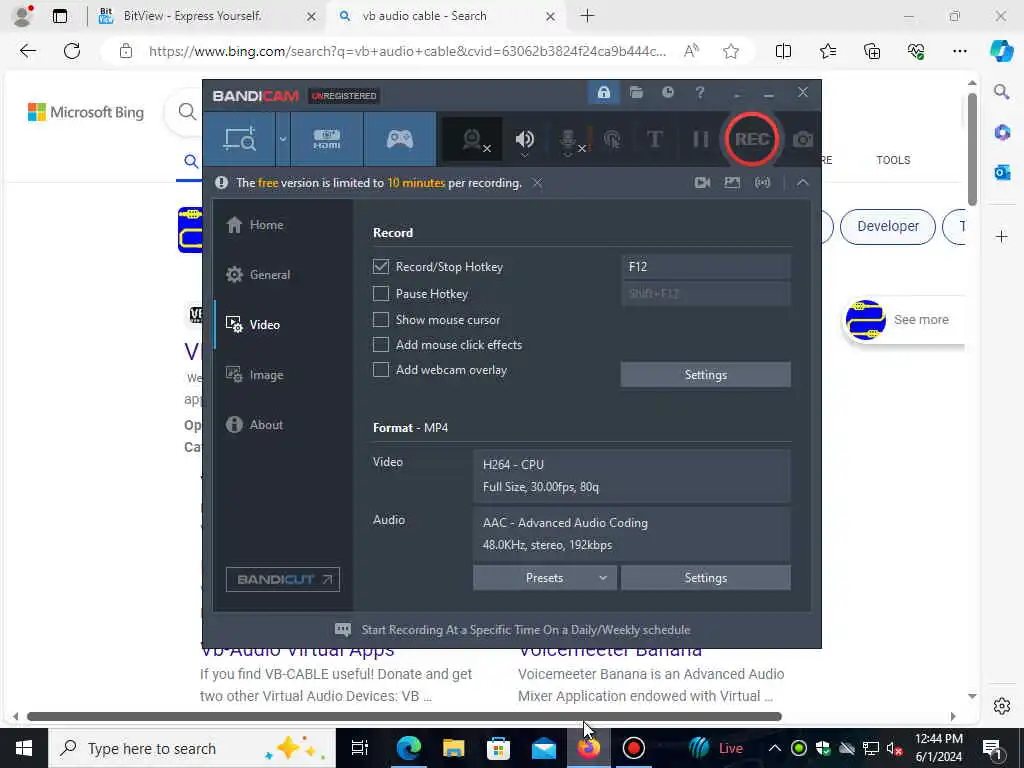Screen dimensions: 1024x768
Task: Click Bandicam lock icon in title bar
Action: coord(603,93)
